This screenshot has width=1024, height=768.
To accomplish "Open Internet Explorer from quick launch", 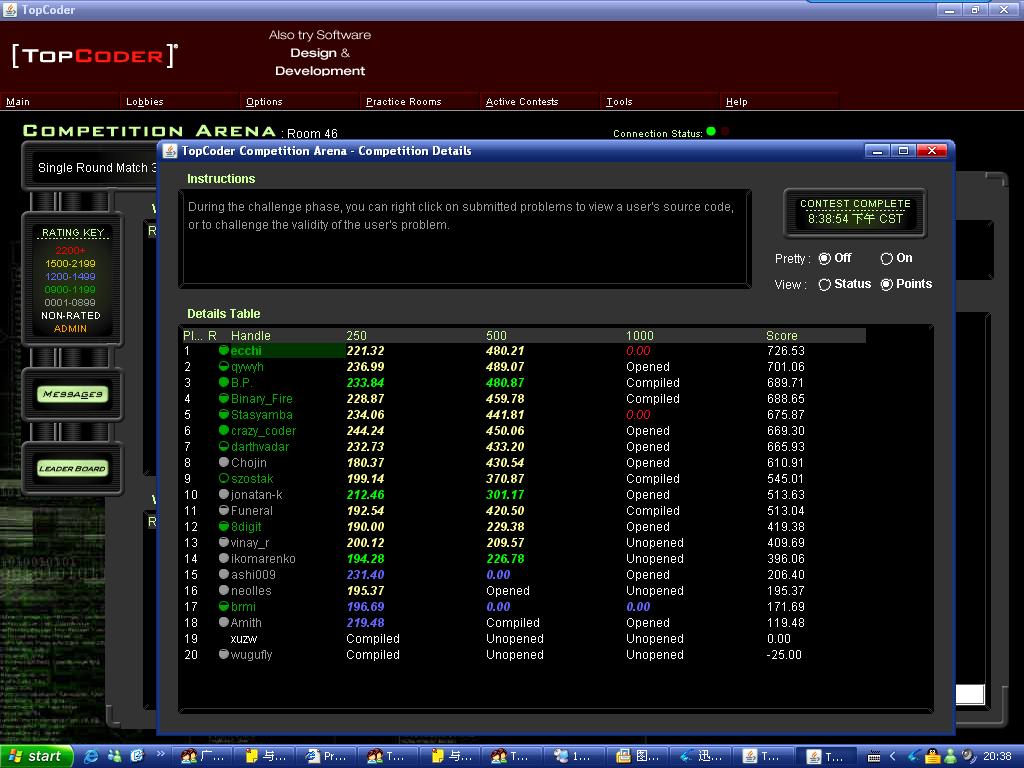I will 91,756.
